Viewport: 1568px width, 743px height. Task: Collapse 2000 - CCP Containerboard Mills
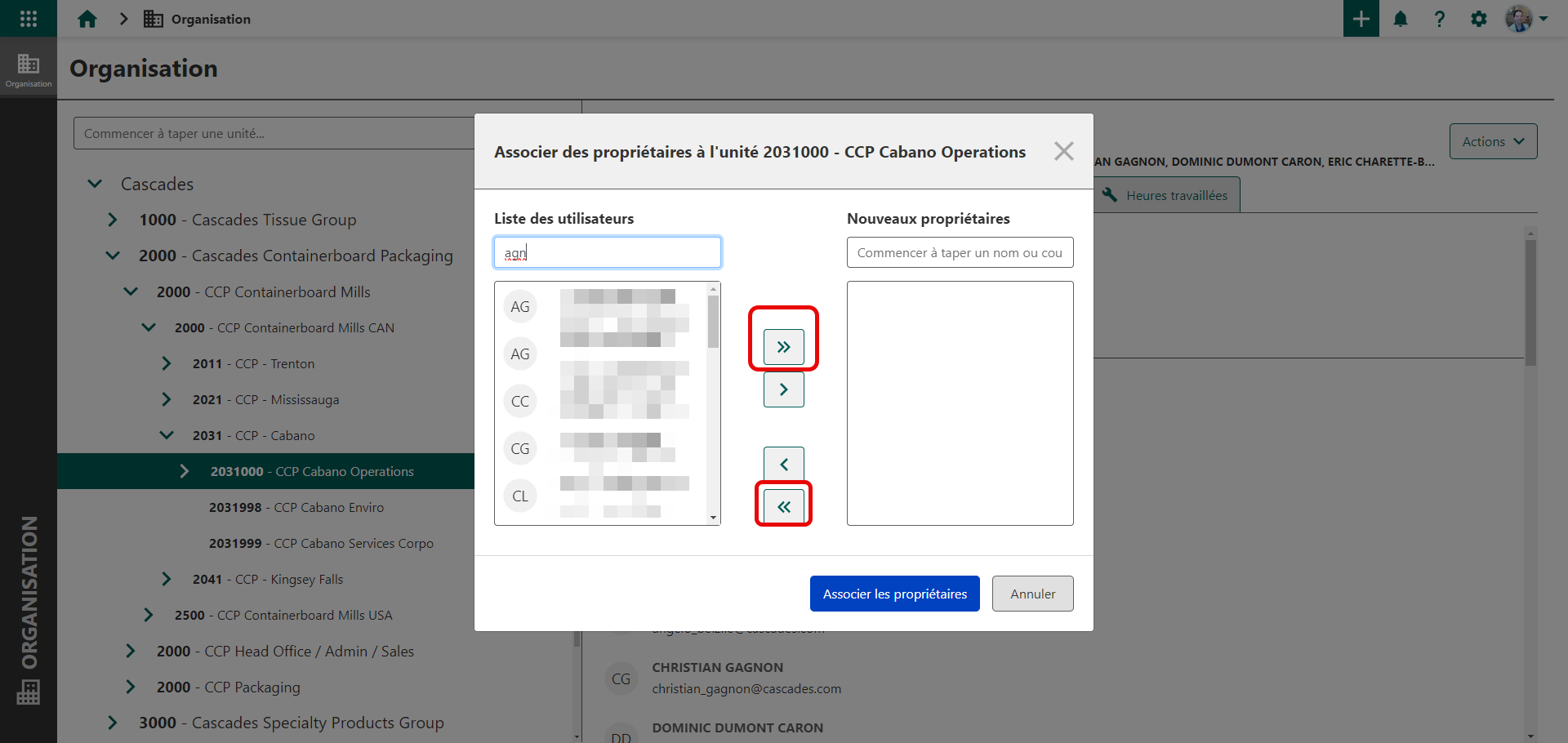click(131, 291)
